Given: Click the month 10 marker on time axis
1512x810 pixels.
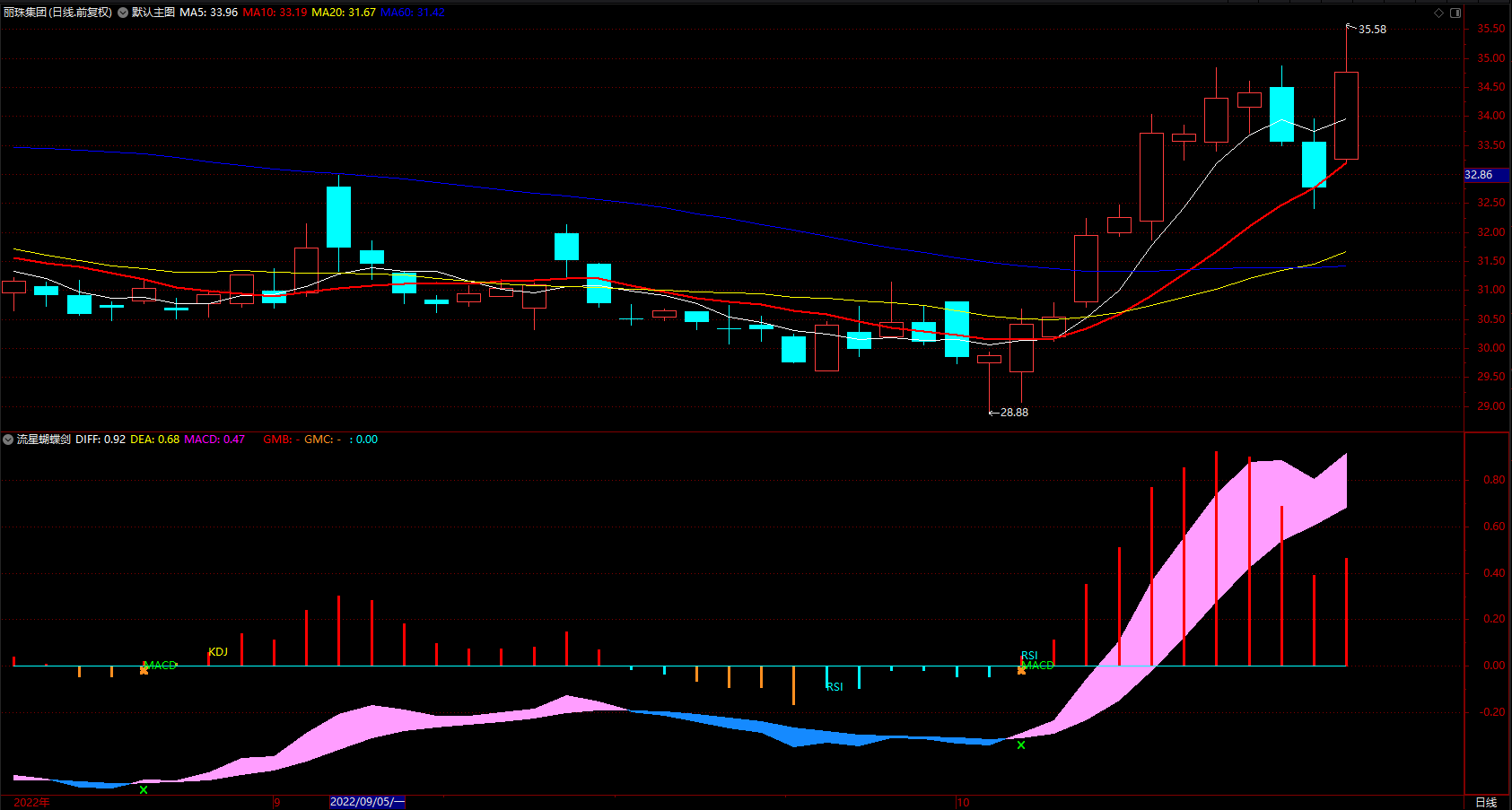Looking at the screenshot, I should (x=963, y=803).
